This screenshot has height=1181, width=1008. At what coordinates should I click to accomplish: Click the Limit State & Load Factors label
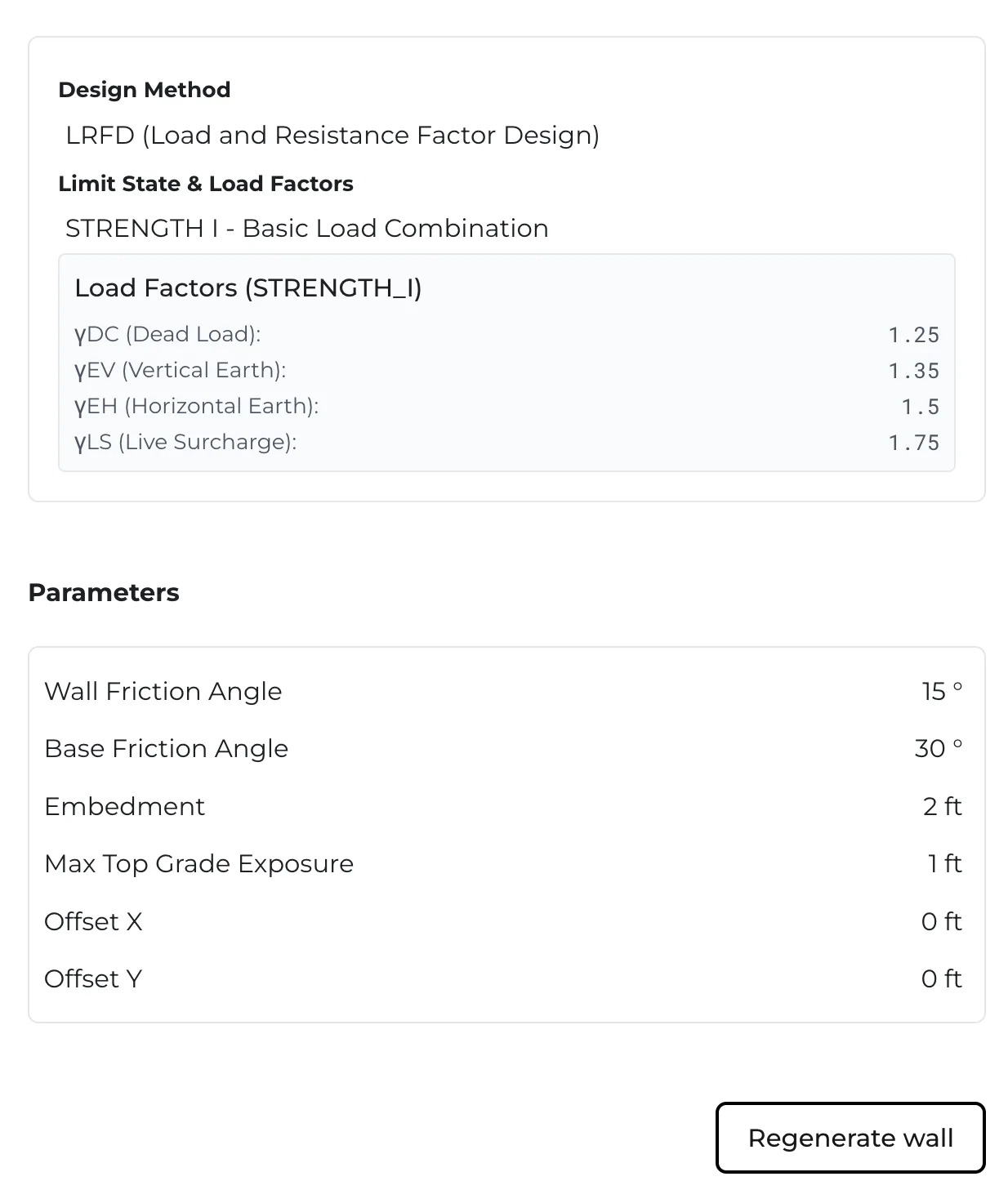[206, 184]
